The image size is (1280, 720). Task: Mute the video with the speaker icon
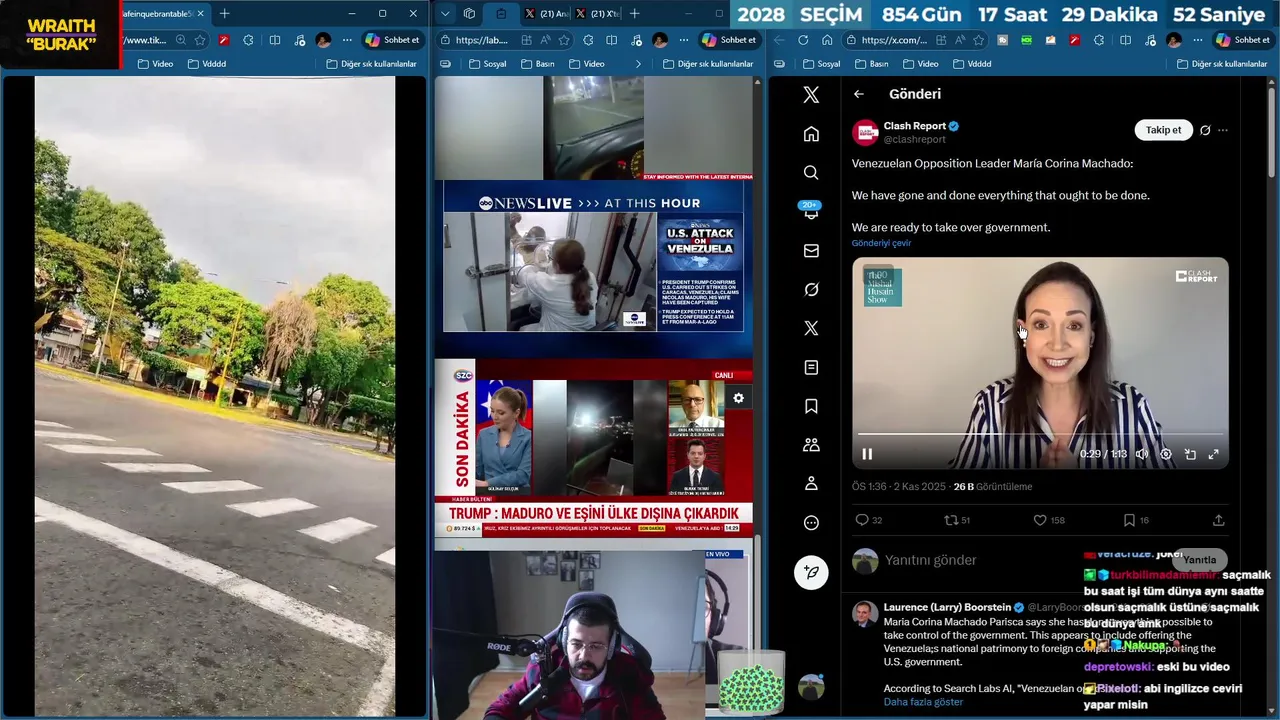1141,454
